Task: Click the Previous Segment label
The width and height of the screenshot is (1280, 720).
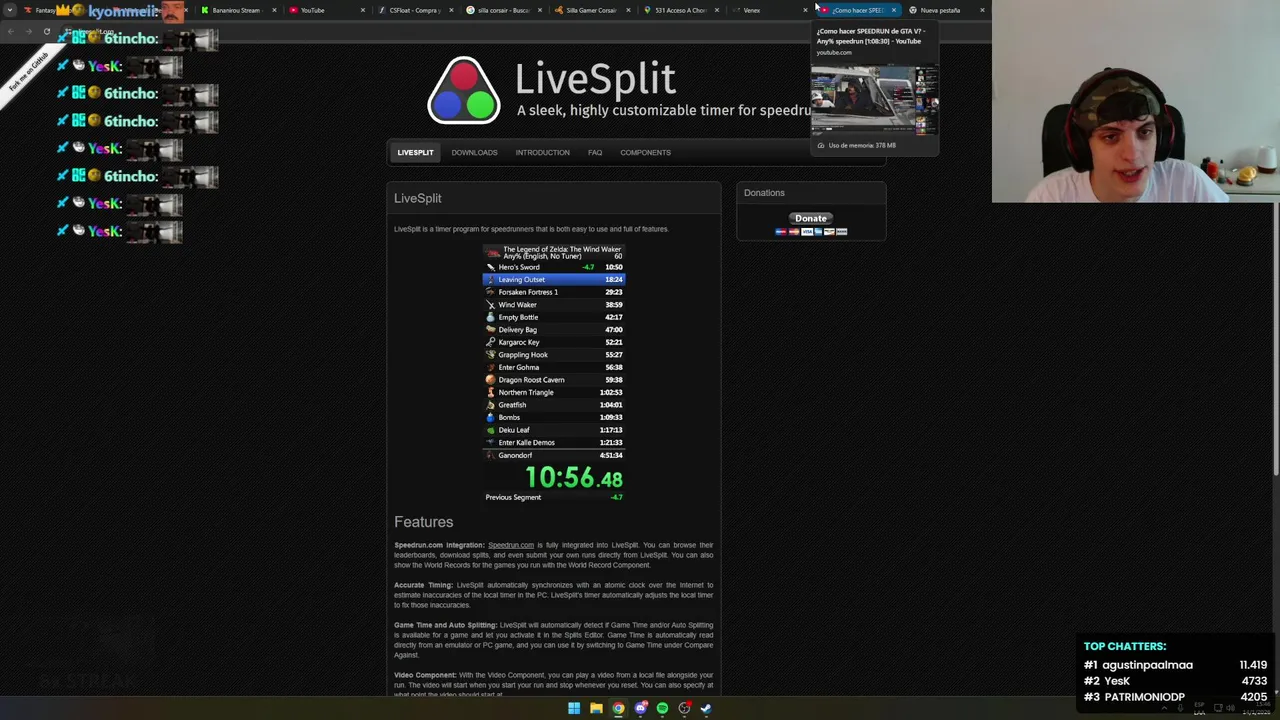Action: click(x=513, y=497)
